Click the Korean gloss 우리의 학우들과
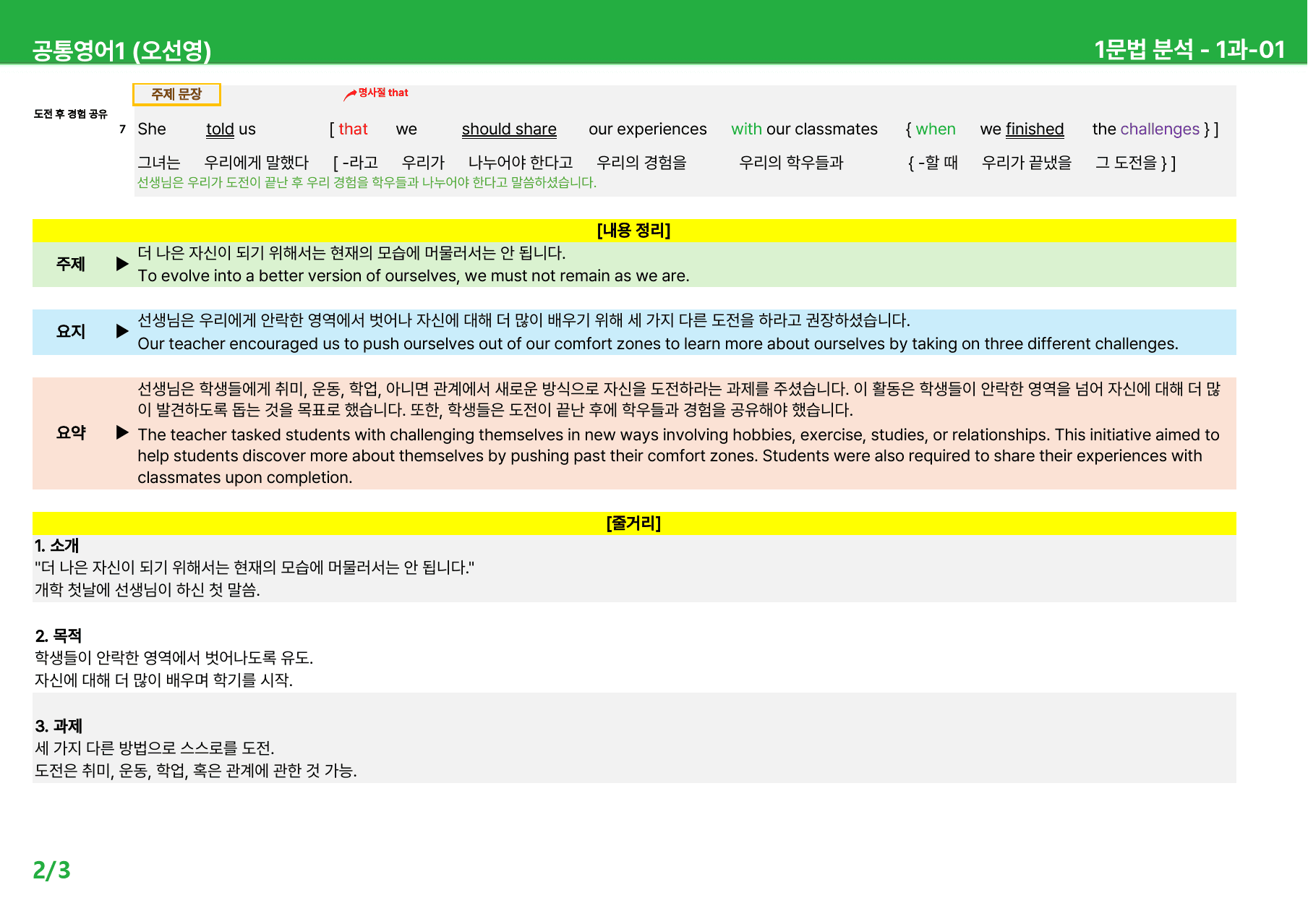The height and width of the screenshot is (924, 1308). (791, 163)
